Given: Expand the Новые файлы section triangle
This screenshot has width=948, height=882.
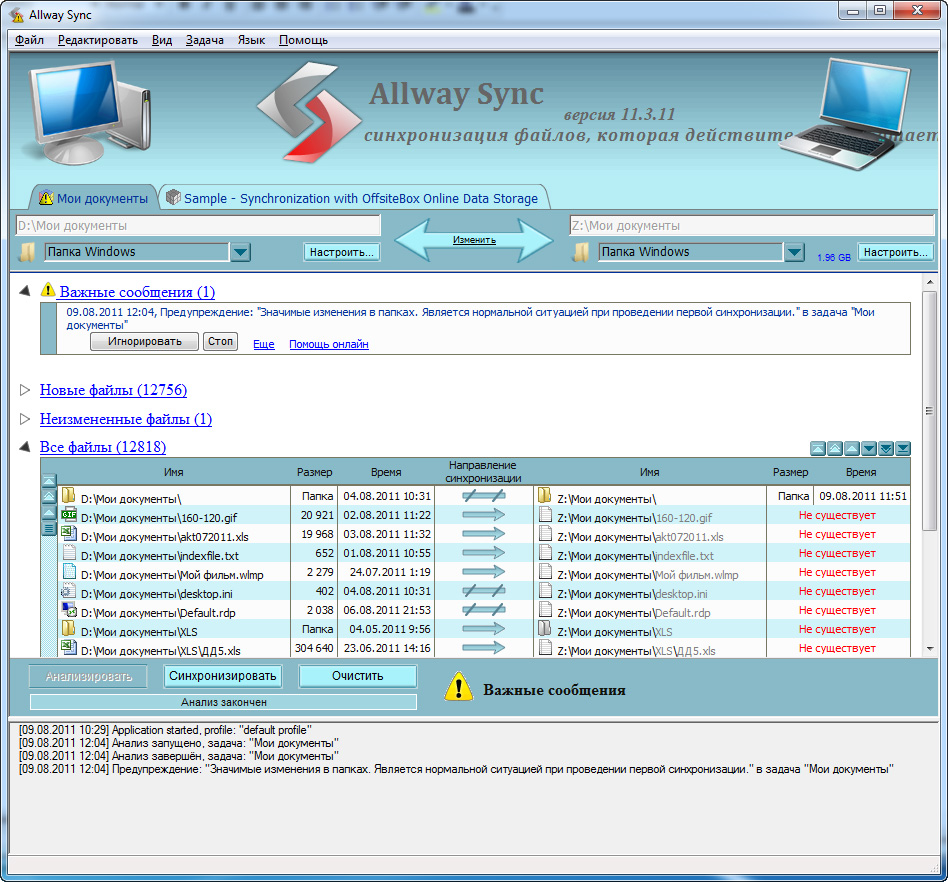Looking at the screenshot, I should (25, 390).
